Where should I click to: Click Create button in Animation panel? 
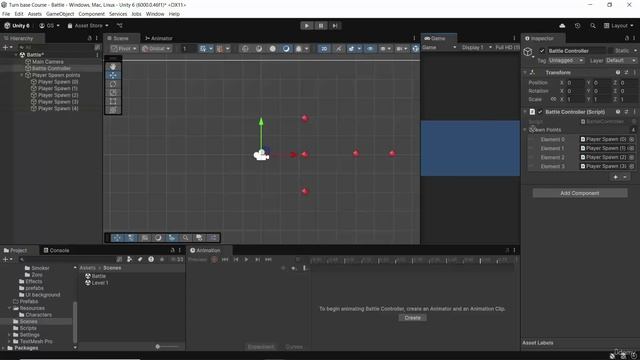[412, 318]
